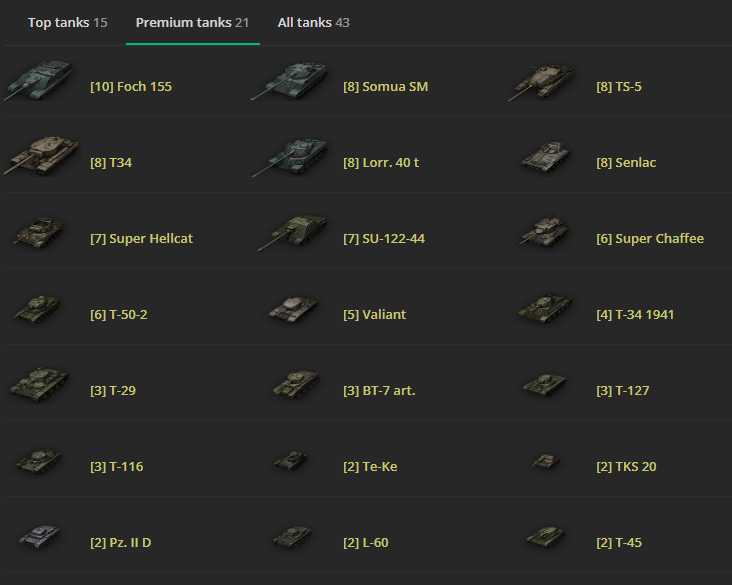
Task: Open the [2] Te-Ke tank link
Action: (370, 466)
